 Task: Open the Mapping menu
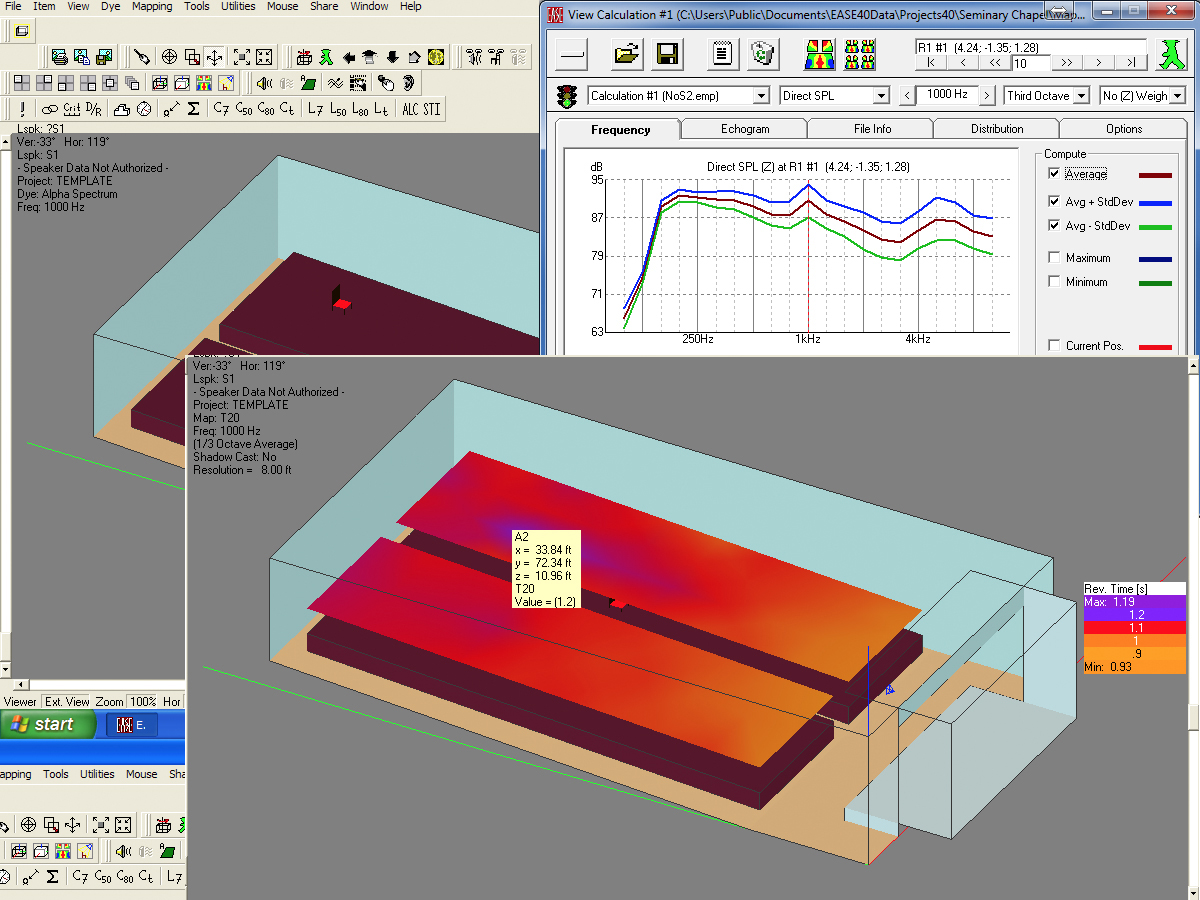tap(152, 7)
